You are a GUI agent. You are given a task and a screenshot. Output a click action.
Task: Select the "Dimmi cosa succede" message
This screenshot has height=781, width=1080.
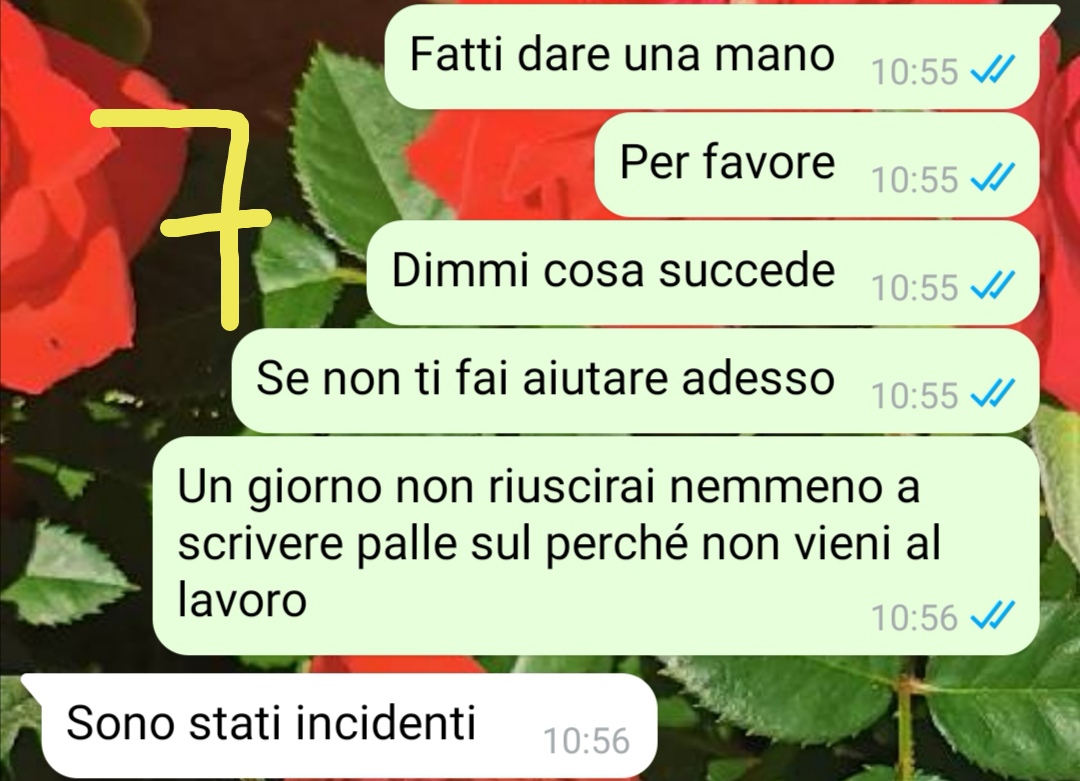point(703,273)
